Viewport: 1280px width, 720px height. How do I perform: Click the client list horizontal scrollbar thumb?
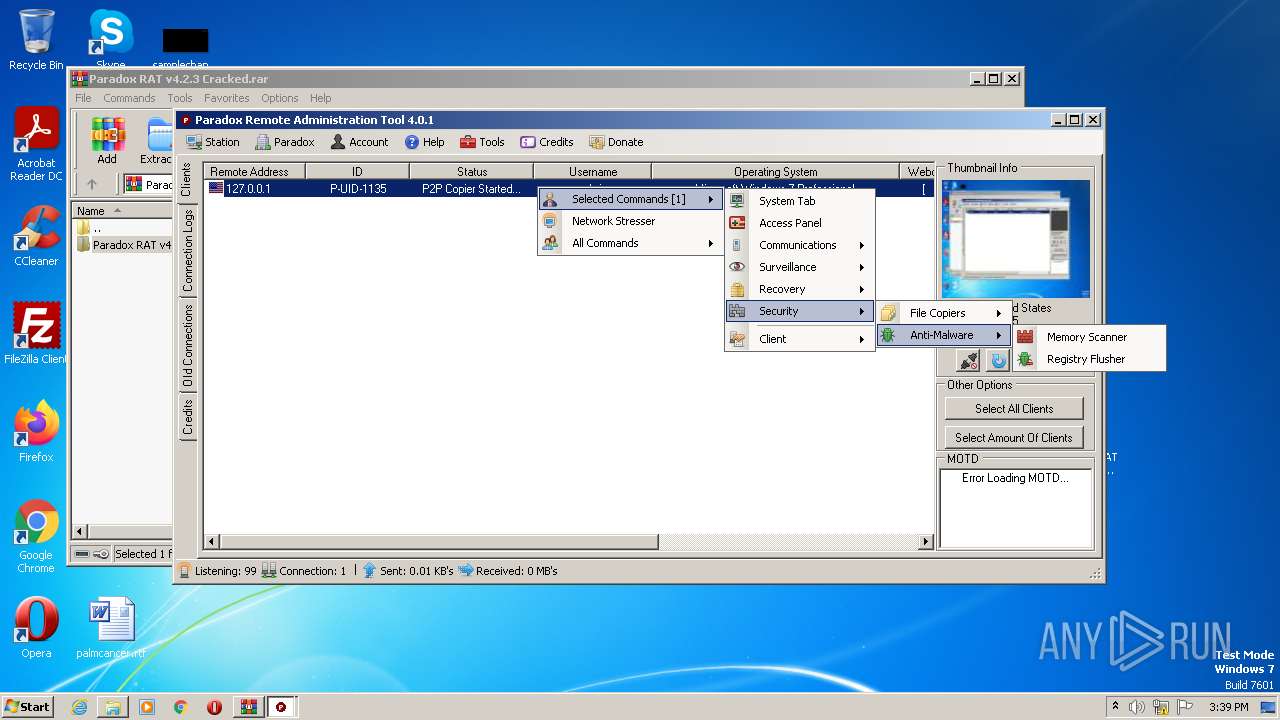tap(439, 542)
